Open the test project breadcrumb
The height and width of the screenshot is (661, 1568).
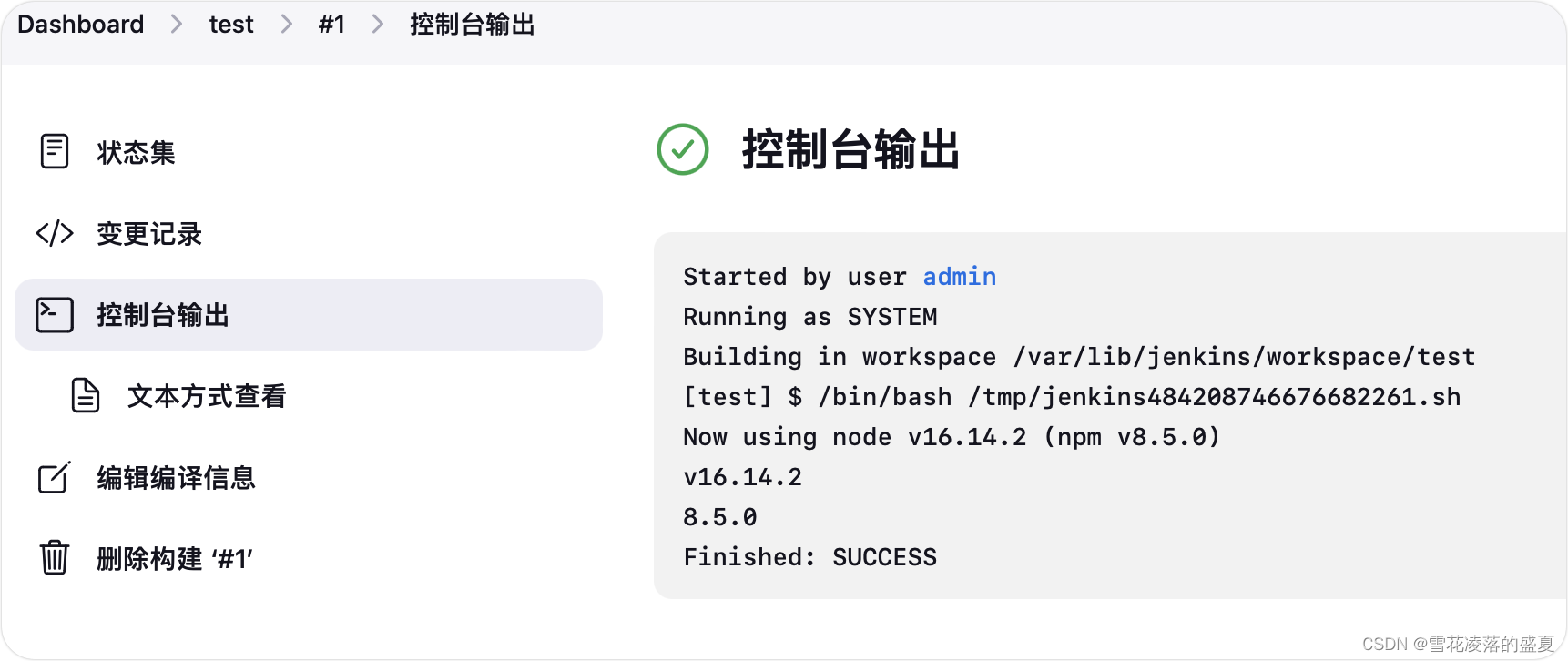tap(231, 25)
